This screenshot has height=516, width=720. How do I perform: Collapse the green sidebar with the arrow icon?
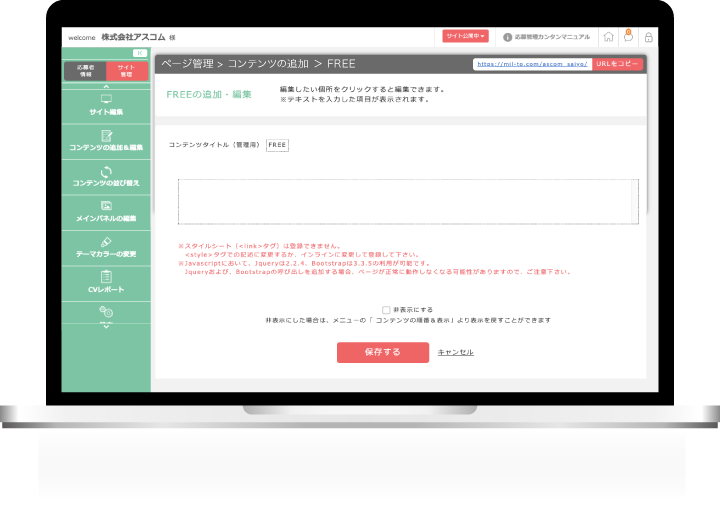pos(140,53)
